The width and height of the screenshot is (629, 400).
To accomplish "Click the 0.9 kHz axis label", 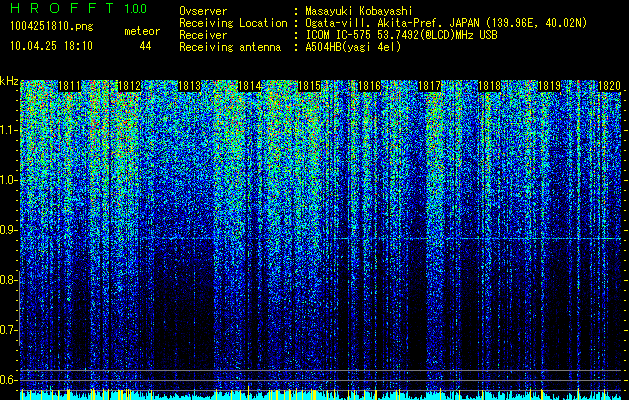I will click(9, 230).
